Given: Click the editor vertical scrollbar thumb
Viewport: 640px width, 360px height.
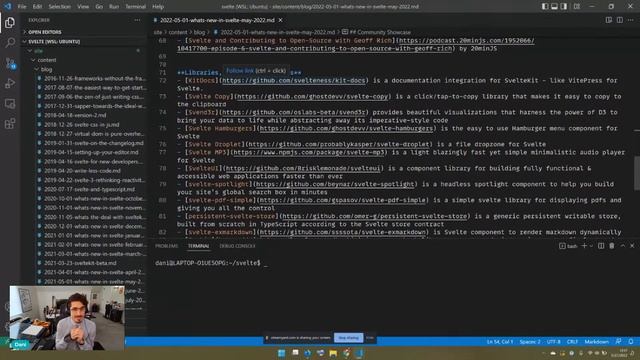Looking at the screenshot, I should click(637, 173).
